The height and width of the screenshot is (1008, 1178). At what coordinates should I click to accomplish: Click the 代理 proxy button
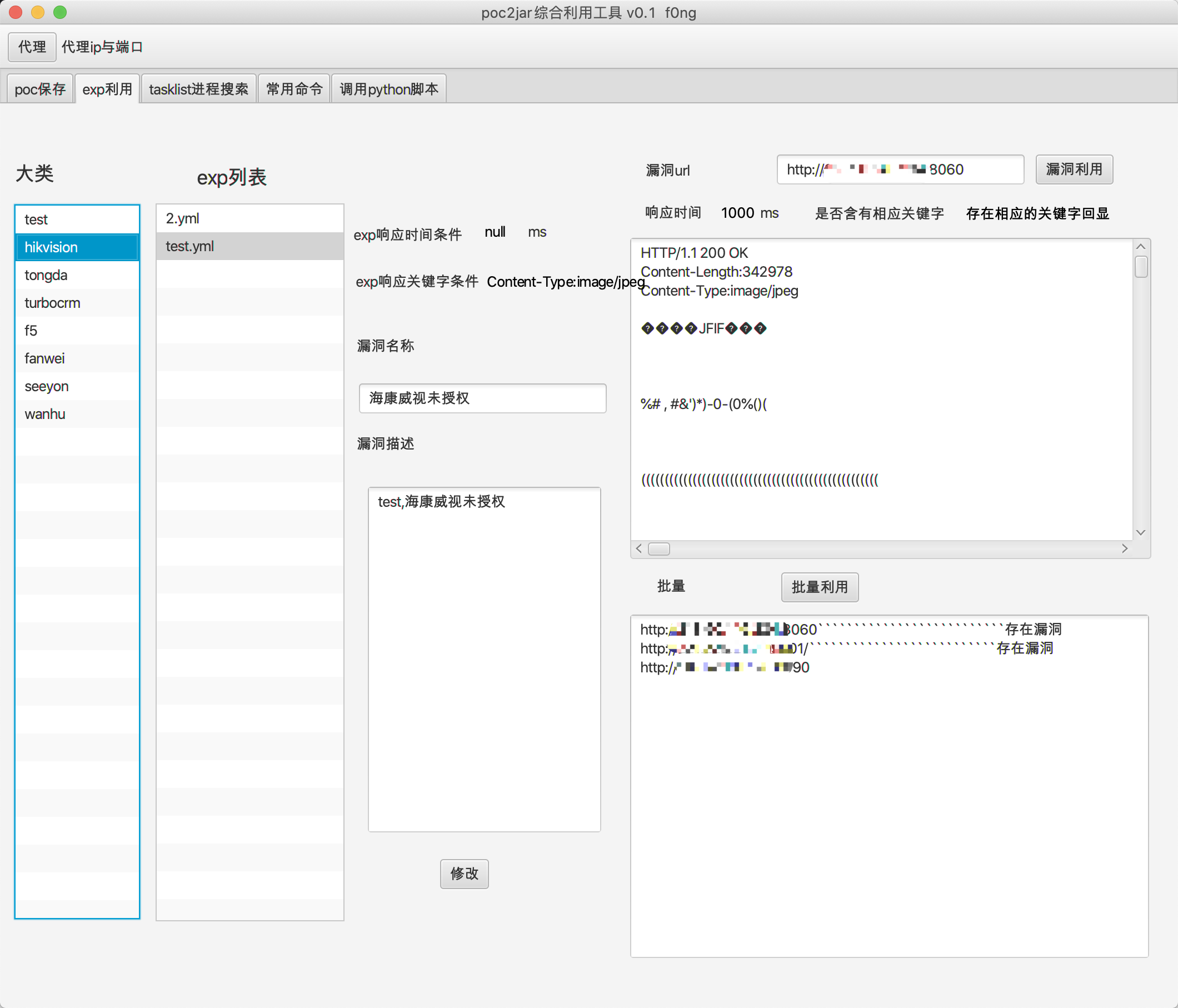click(32, 47)
